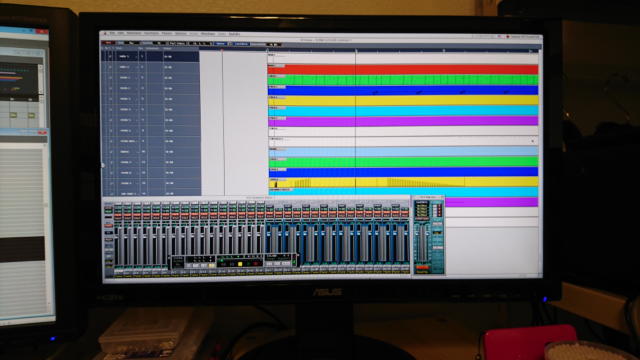This screenshot has width=640, height=360.
Task: Select the purple clip beside the master channel strip
Action: 491,202
